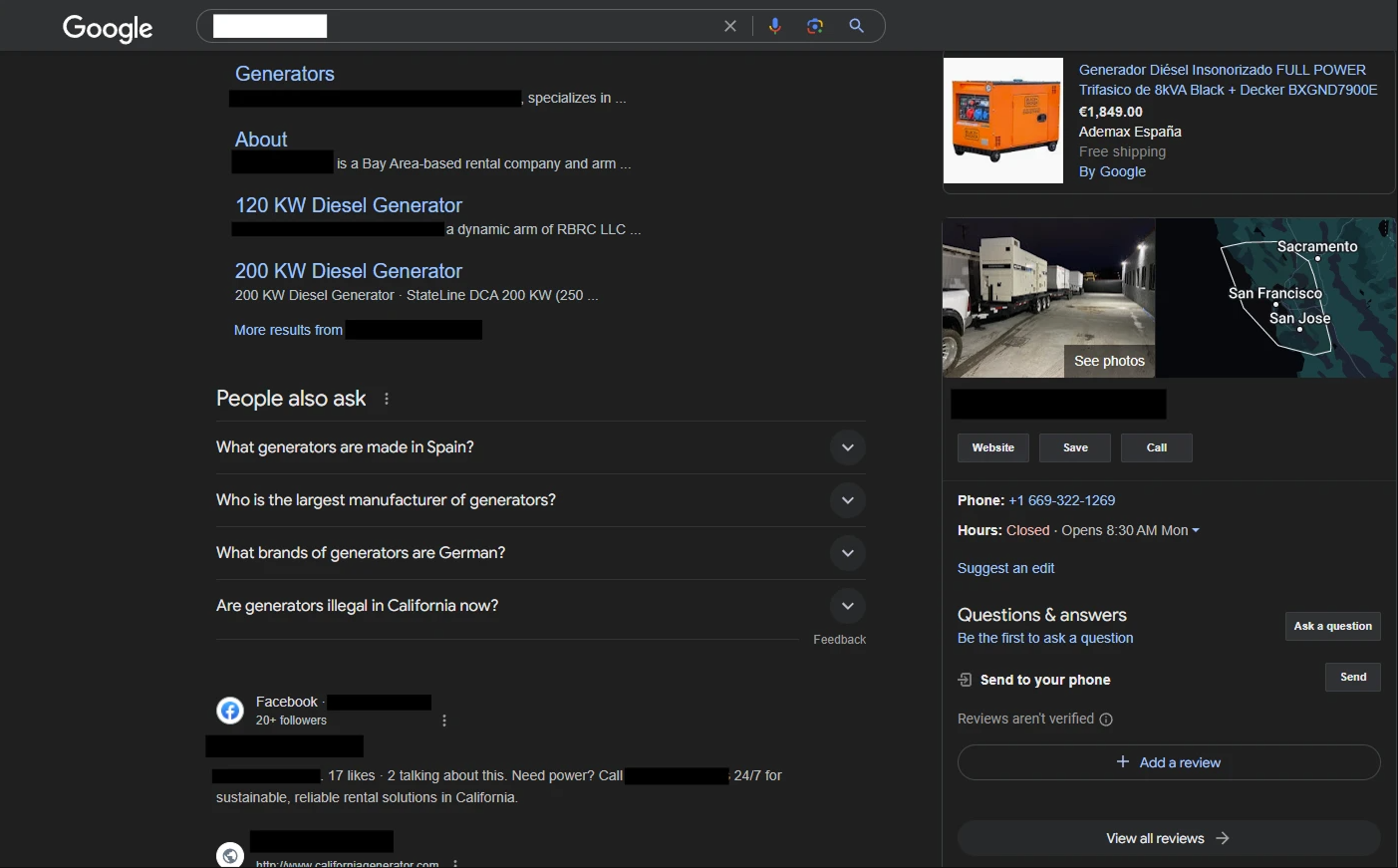This screenshot has height=868, width=1398.
Task: Go to Google home via logo
Action: [108, 28]
